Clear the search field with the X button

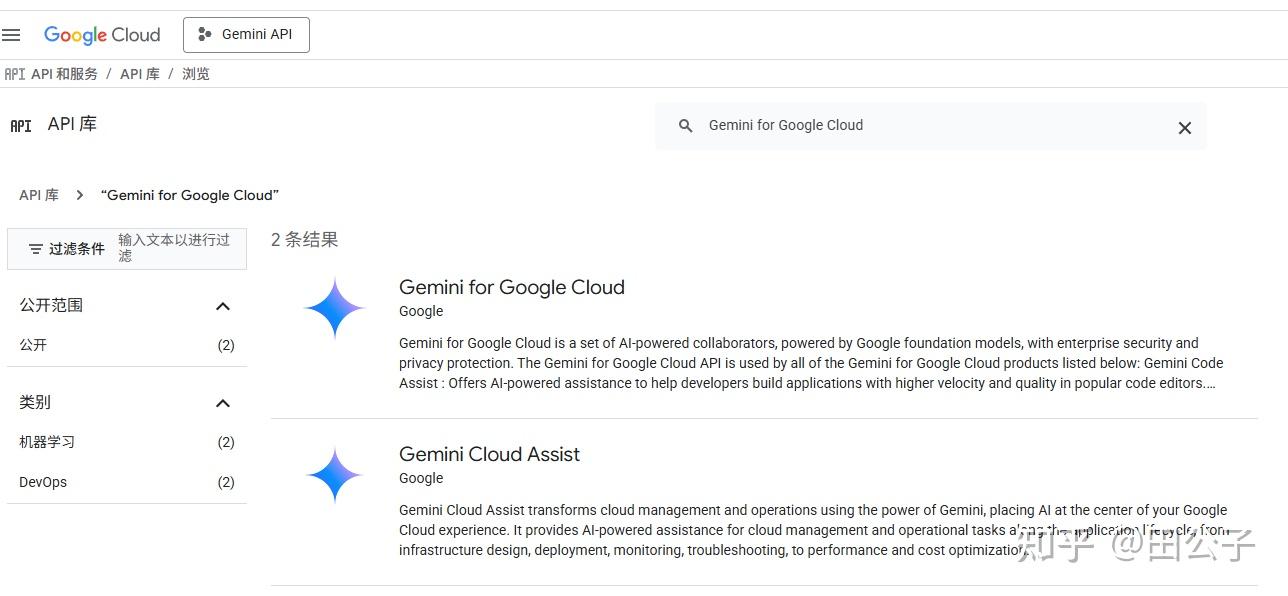point(1184,128)
